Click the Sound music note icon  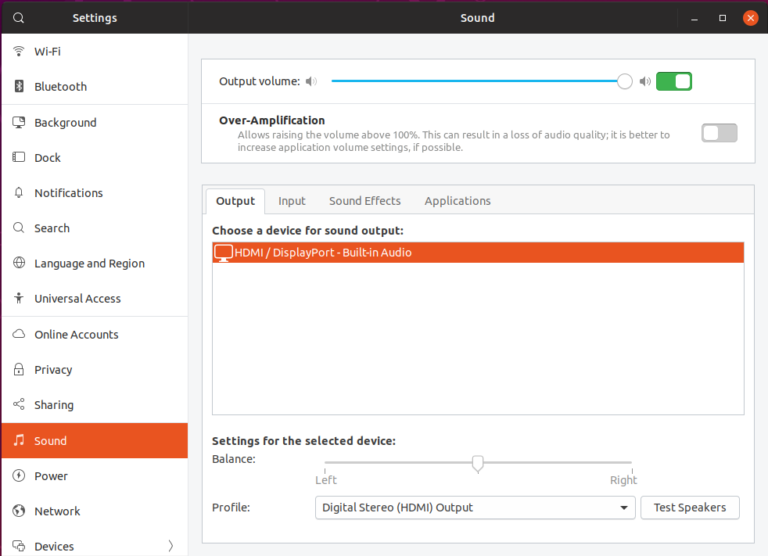(19, 440)
